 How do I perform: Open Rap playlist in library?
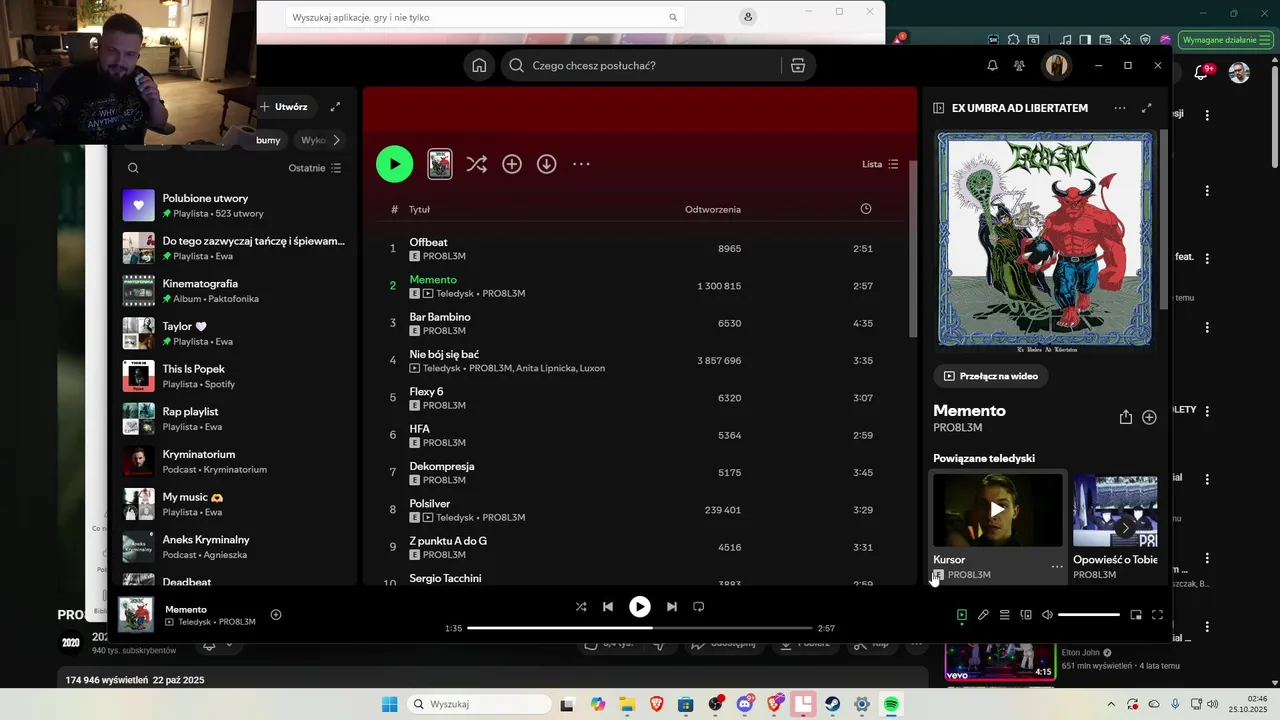click(234, 418)
